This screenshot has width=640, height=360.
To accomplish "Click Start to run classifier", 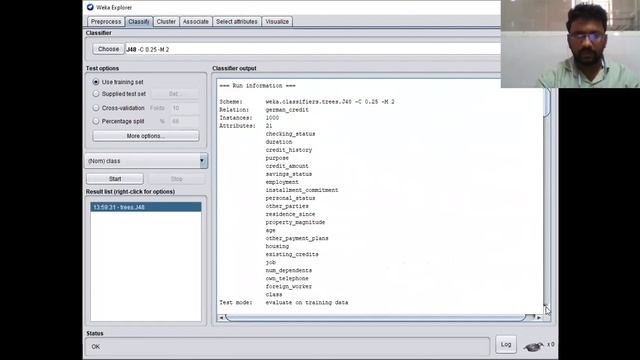I will (x=115, y=179).
